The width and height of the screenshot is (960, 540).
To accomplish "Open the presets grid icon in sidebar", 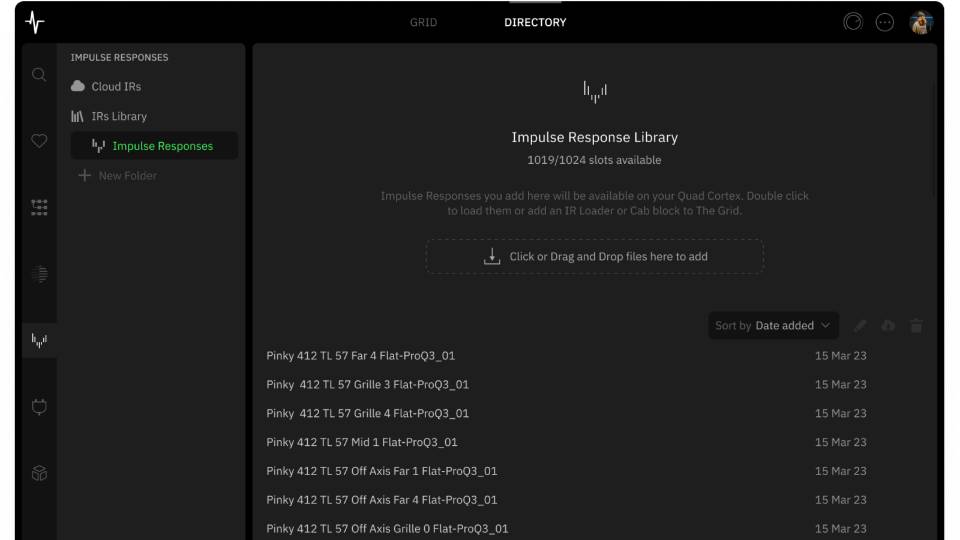I will [x=39, y=207].
